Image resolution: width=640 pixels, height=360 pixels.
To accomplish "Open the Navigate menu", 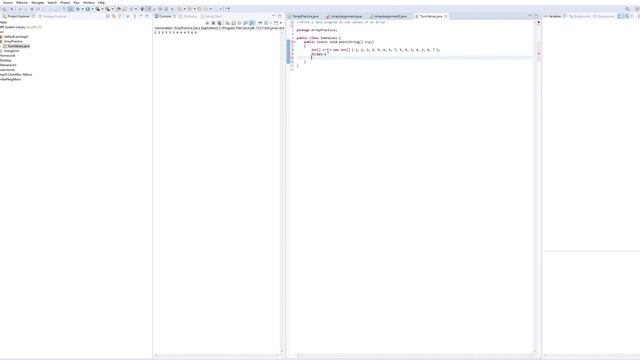I will (x=38, y=2).
